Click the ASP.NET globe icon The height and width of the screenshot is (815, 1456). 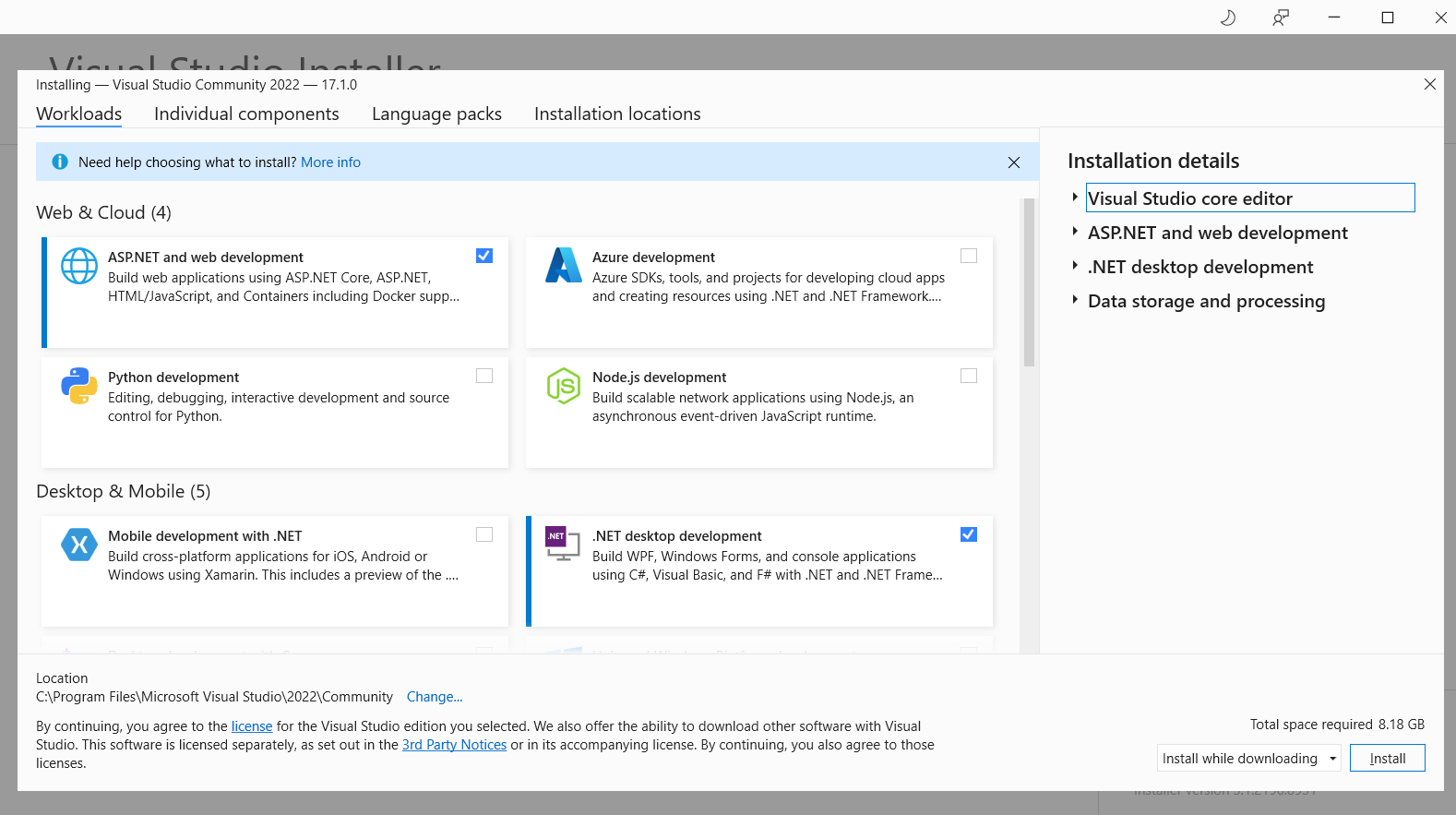coord(79,266)
